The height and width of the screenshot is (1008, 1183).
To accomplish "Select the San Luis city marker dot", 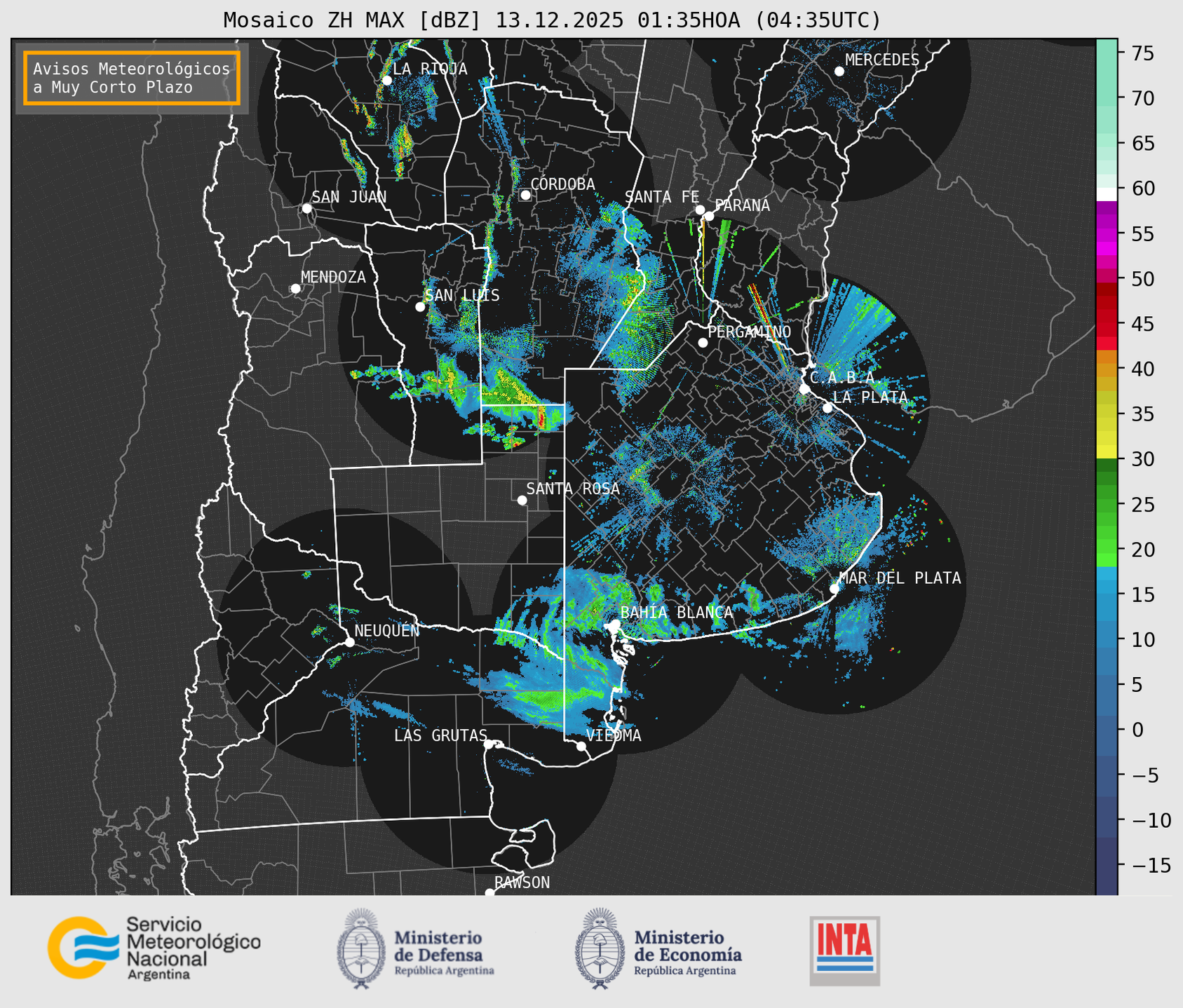I will point(420,307).
